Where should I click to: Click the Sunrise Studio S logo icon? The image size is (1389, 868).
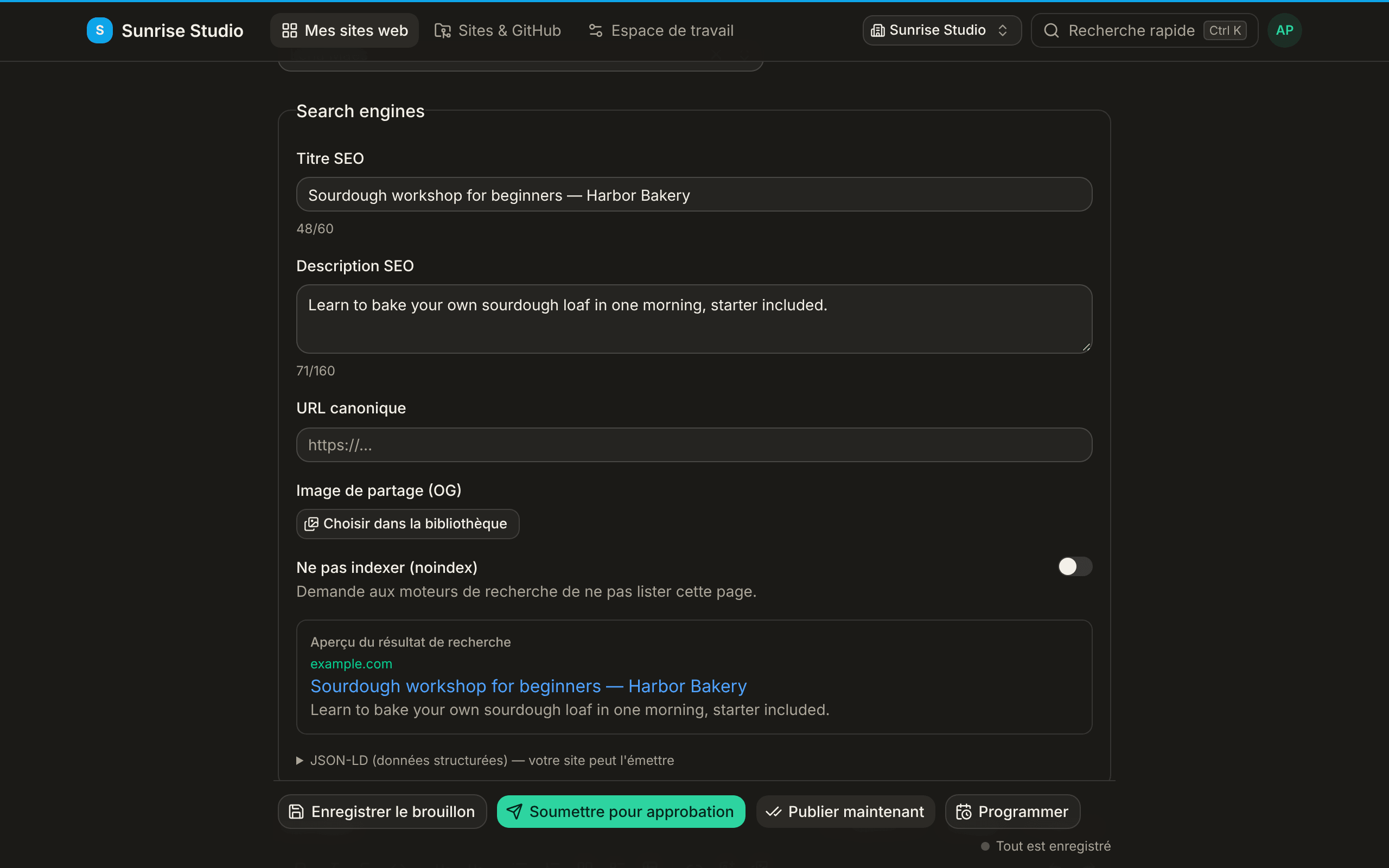pos(99,30)
